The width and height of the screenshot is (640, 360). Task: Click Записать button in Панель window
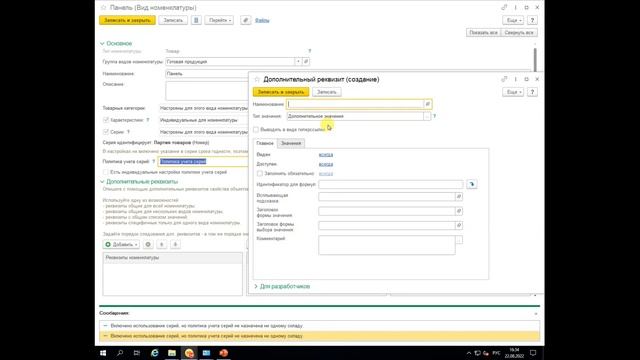click(173, 20)
